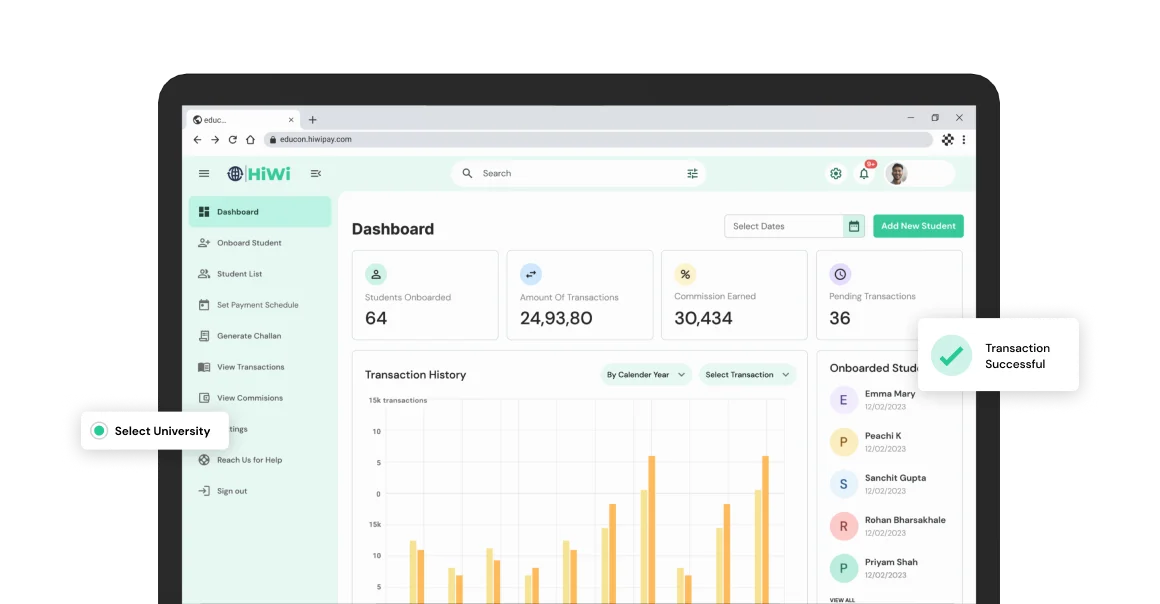The image size is (1160, 604).
Task: Open the hamburger menu icon
Action: pyautogui.click(x=204, y=174)
